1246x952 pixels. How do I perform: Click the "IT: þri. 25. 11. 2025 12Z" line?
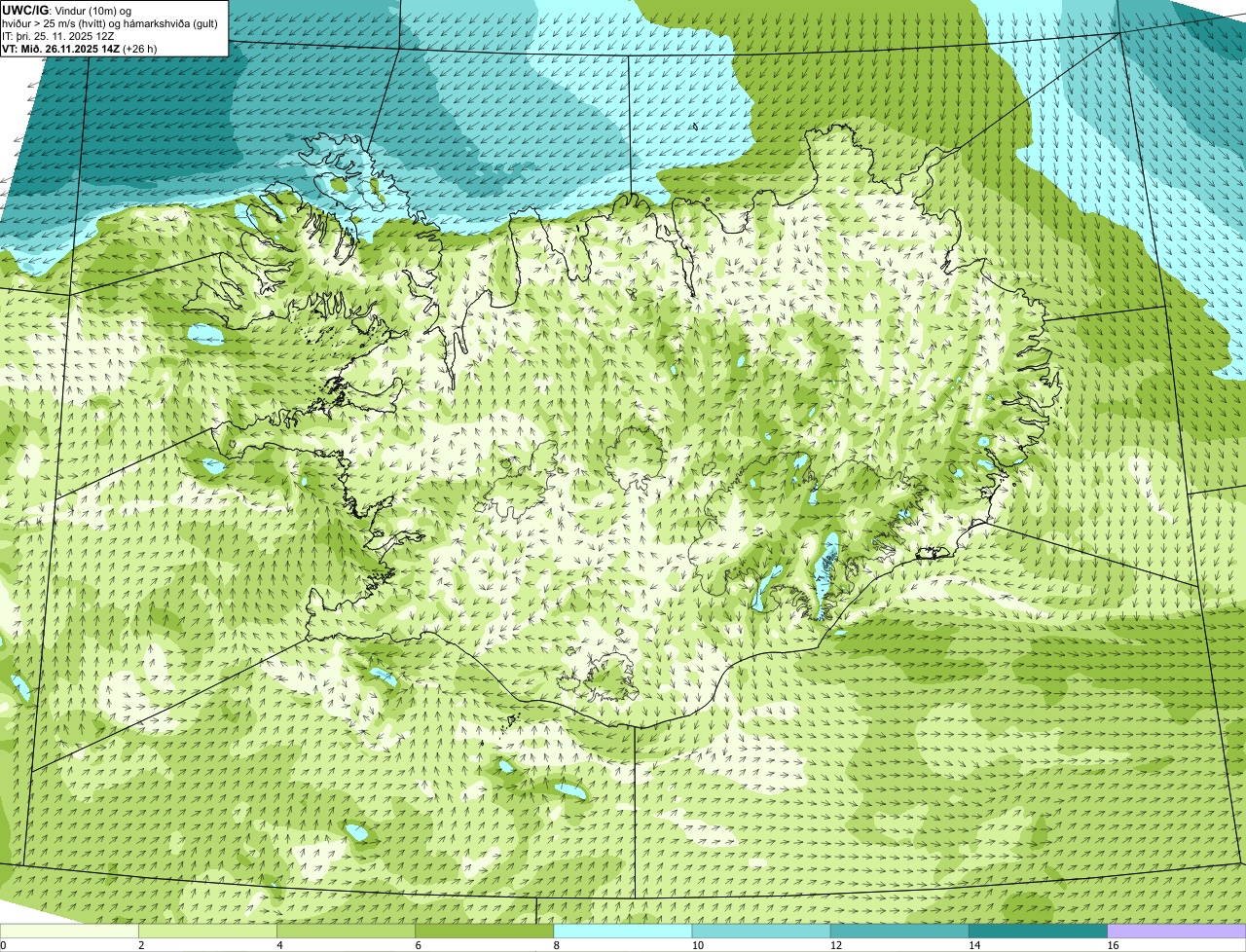[58, 36]
